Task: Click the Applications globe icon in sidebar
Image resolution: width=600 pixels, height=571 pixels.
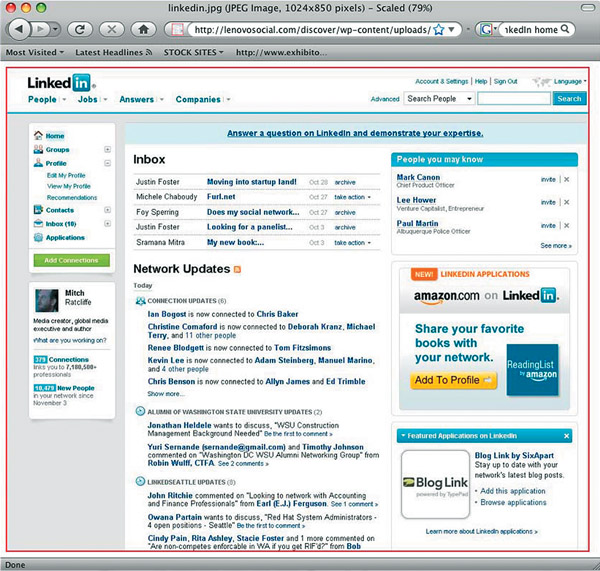Action: tap(38, 237)
